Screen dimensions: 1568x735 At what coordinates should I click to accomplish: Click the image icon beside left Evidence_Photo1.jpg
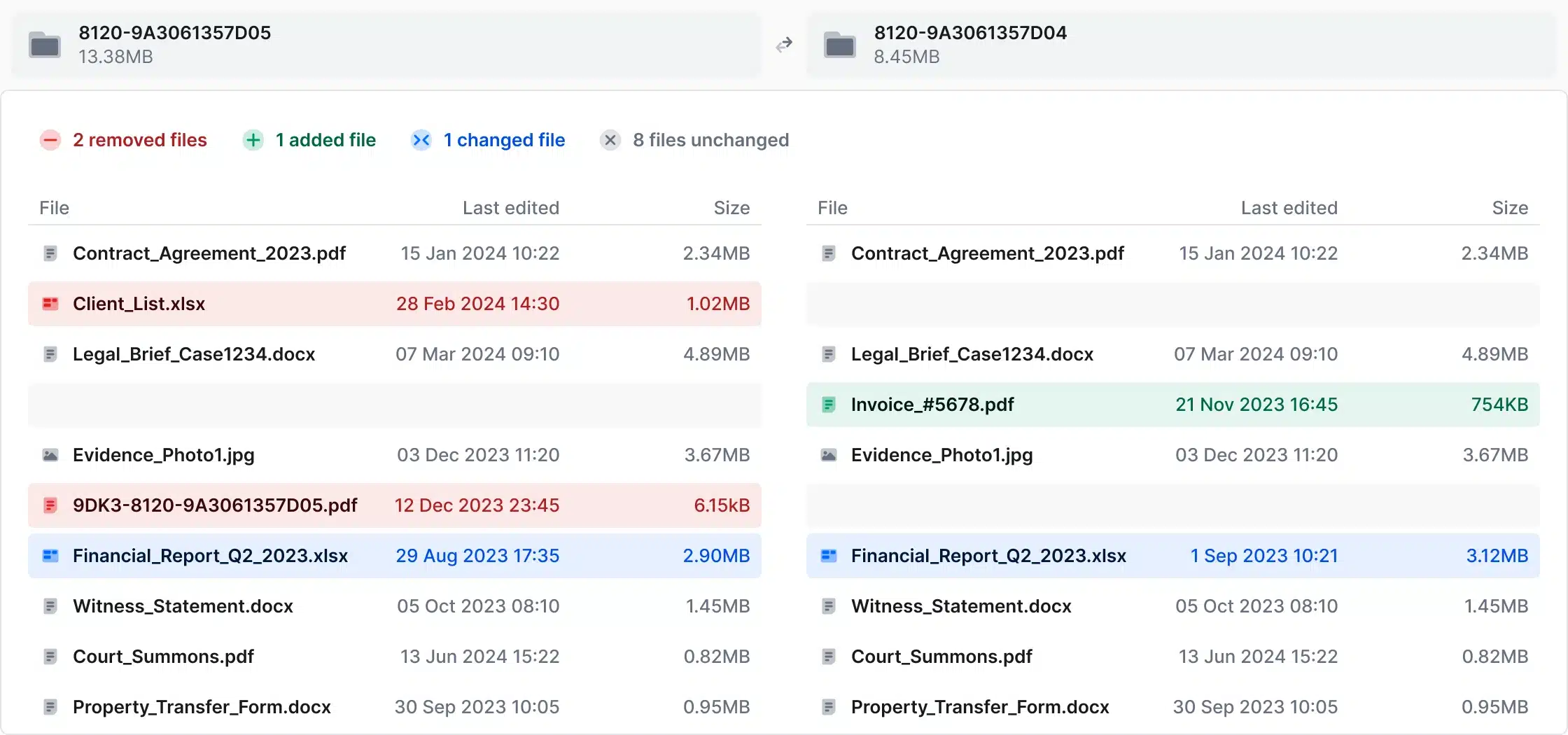50,455
